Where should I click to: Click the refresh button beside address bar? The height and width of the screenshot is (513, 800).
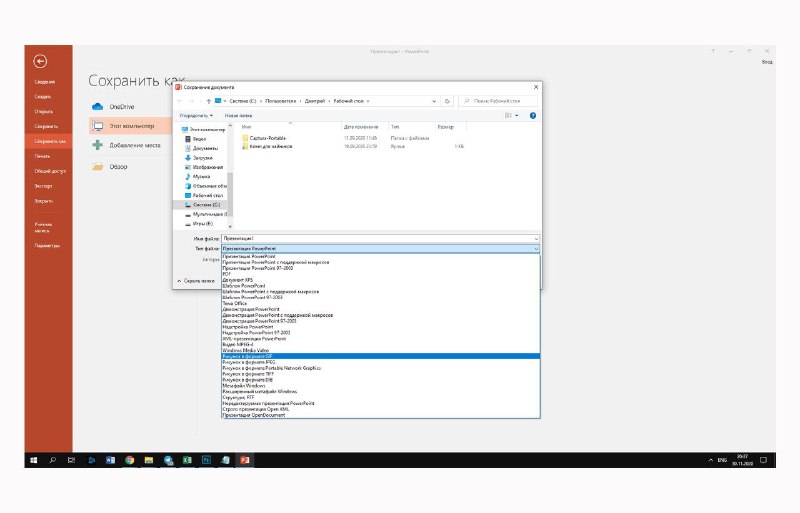[447, 101]
